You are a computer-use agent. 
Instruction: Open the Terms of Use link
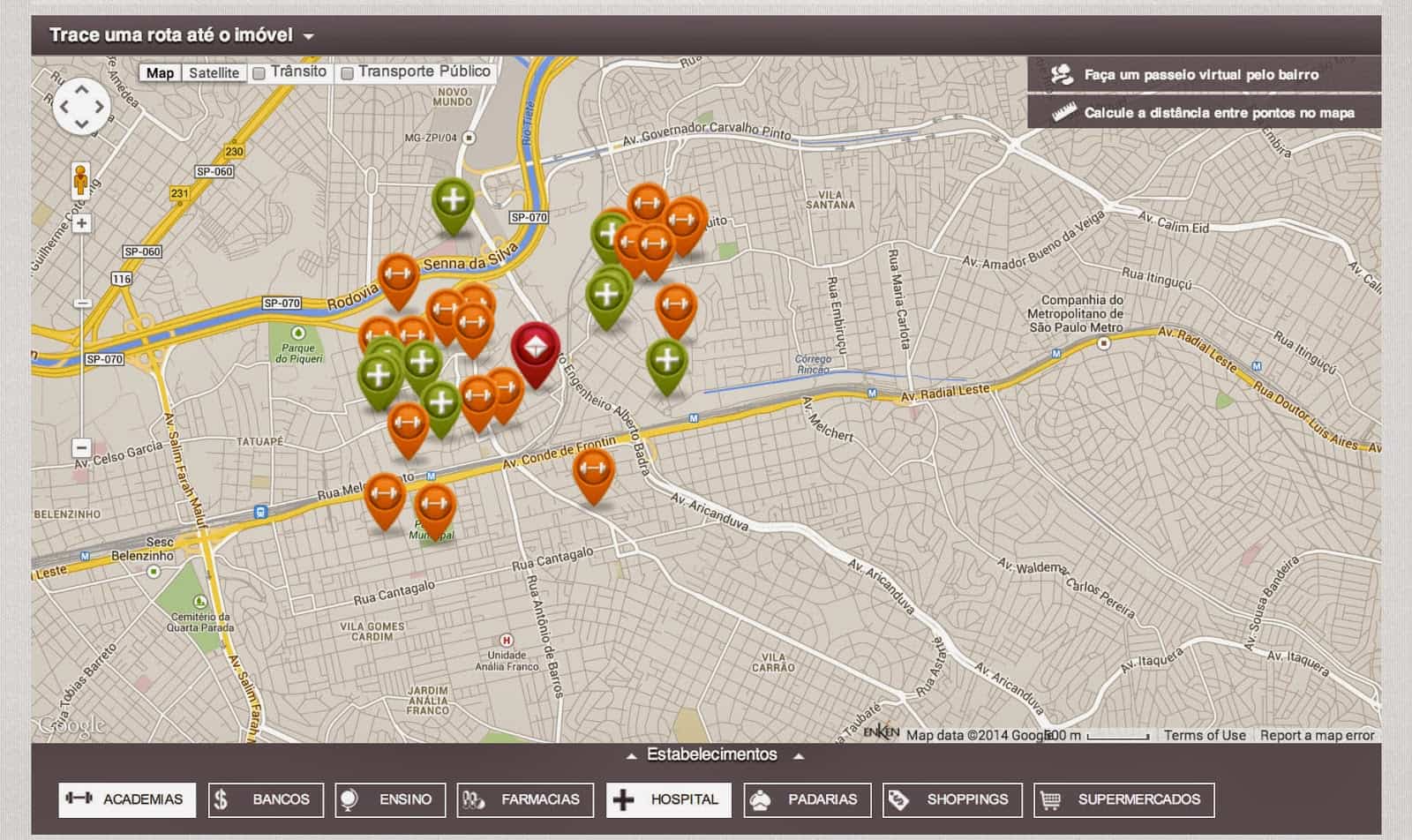(1205, 735)
